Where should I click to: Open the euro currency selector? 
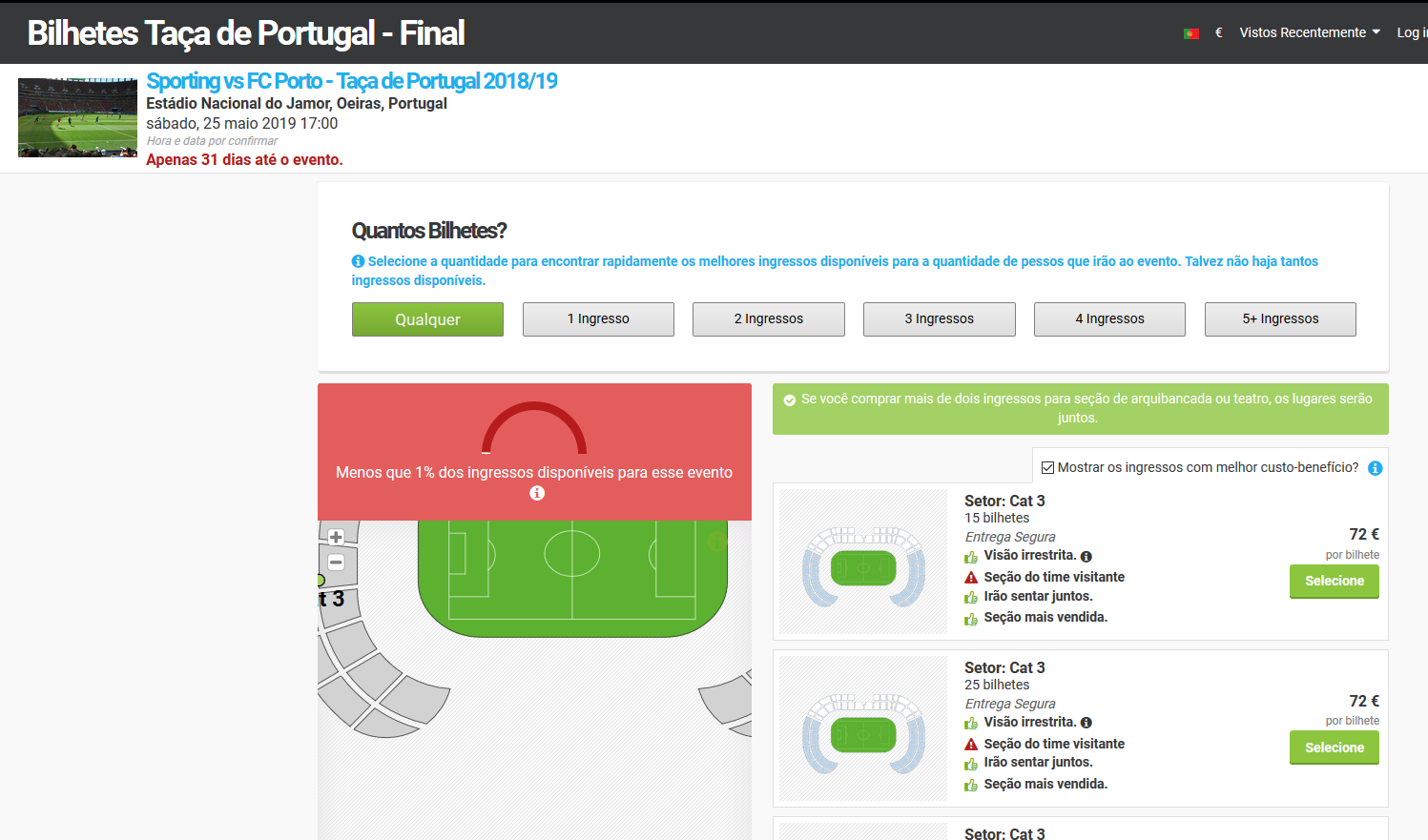1219,32
